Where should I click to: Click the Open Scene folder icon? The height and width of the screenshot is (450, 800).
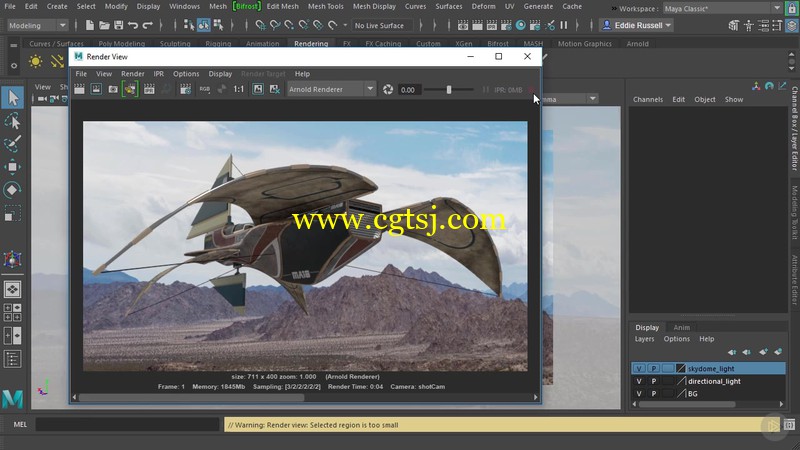tap(104, 25)
